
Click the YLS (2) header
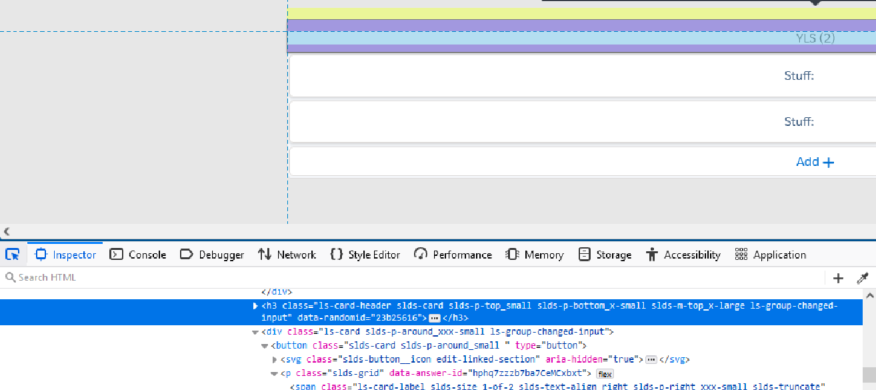pyautogui.click(x=815, y=38)
